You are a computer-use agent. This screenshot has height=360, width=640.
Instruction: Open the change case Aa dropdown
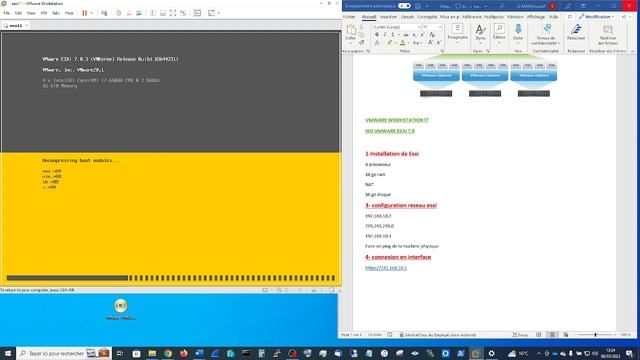[x=416, y=42]
